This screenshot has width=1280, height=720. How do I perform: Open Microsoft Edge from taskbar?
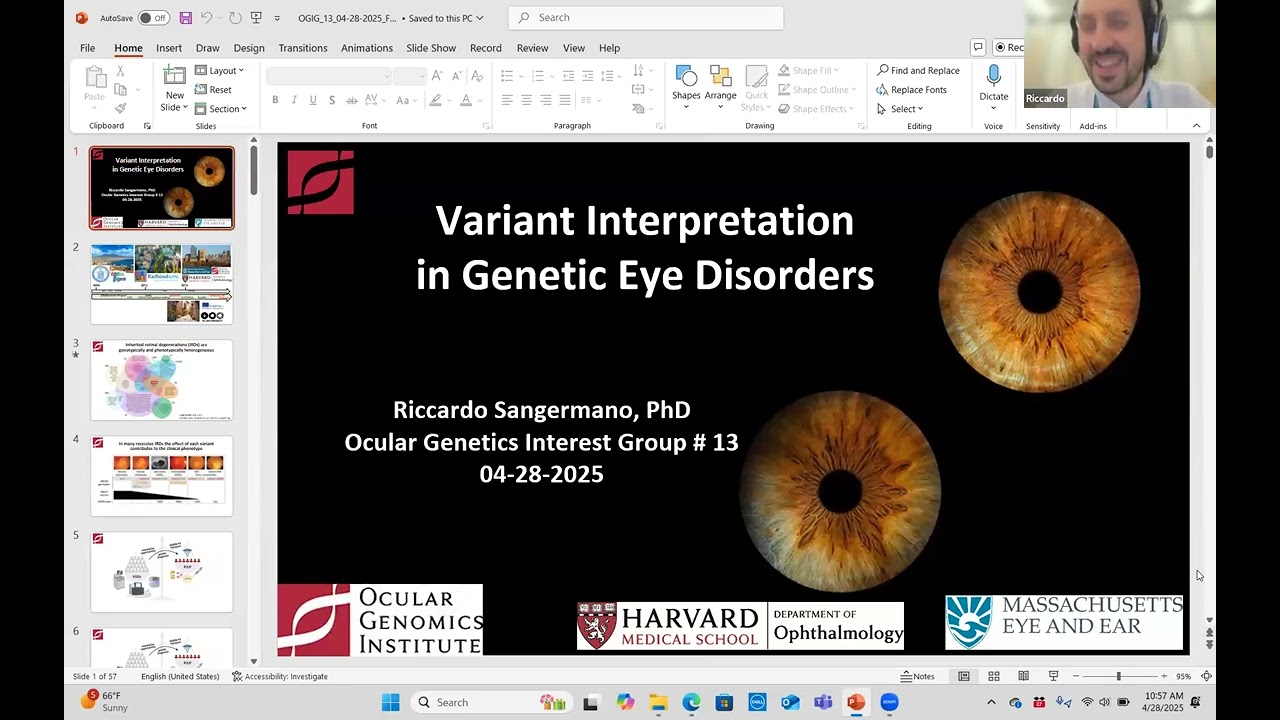click(x=691, y=702)
